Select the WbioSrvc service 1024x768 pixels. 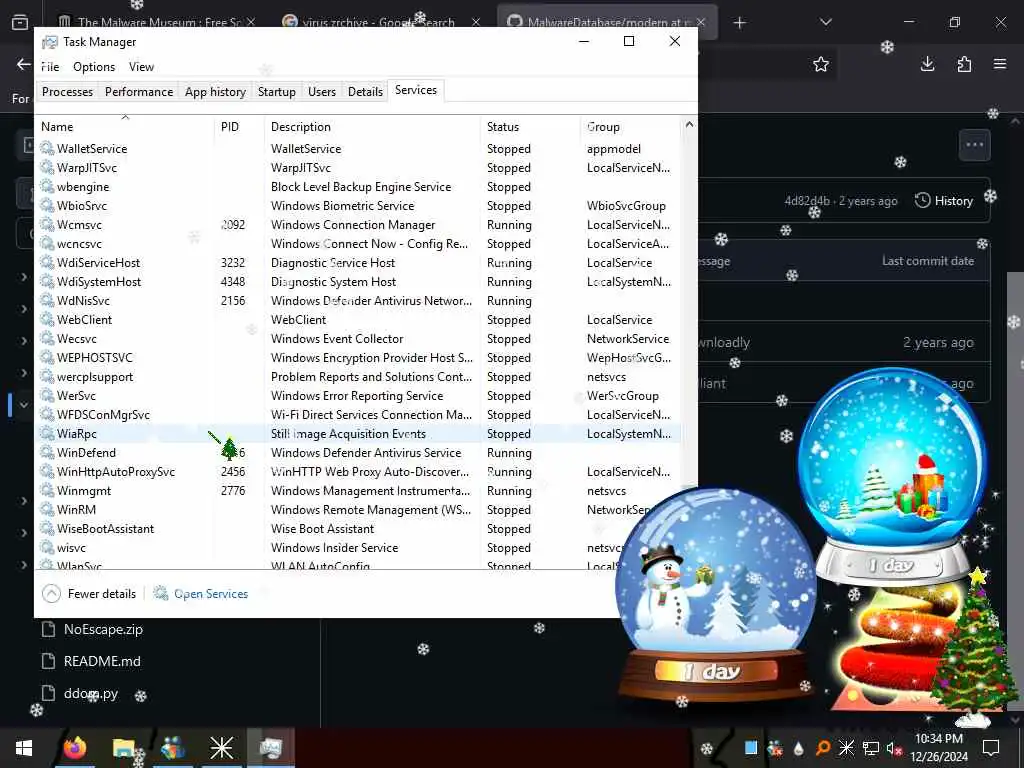coord(358,206)
